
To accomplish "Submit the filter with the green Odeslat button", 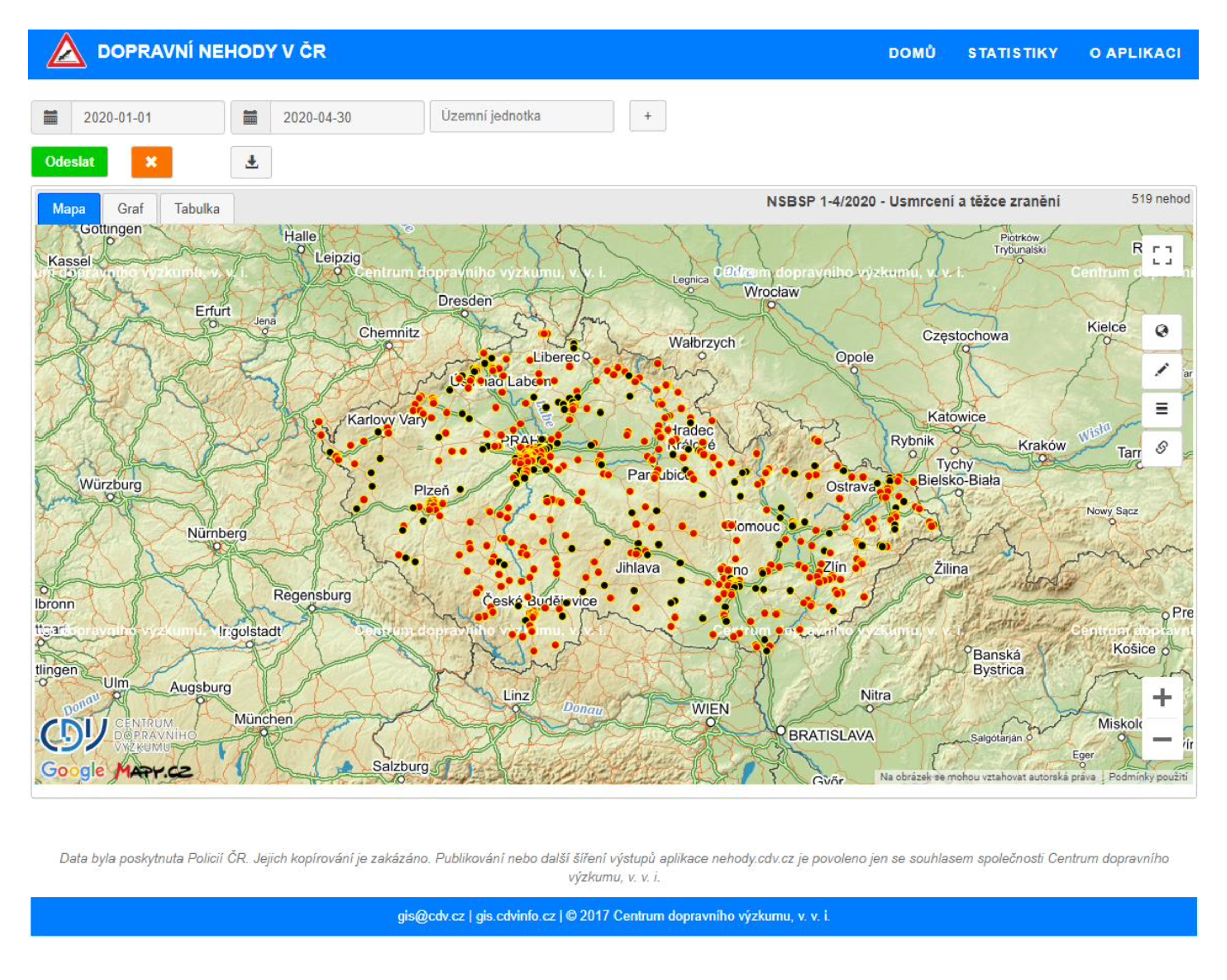I will (x=69, y=162).
